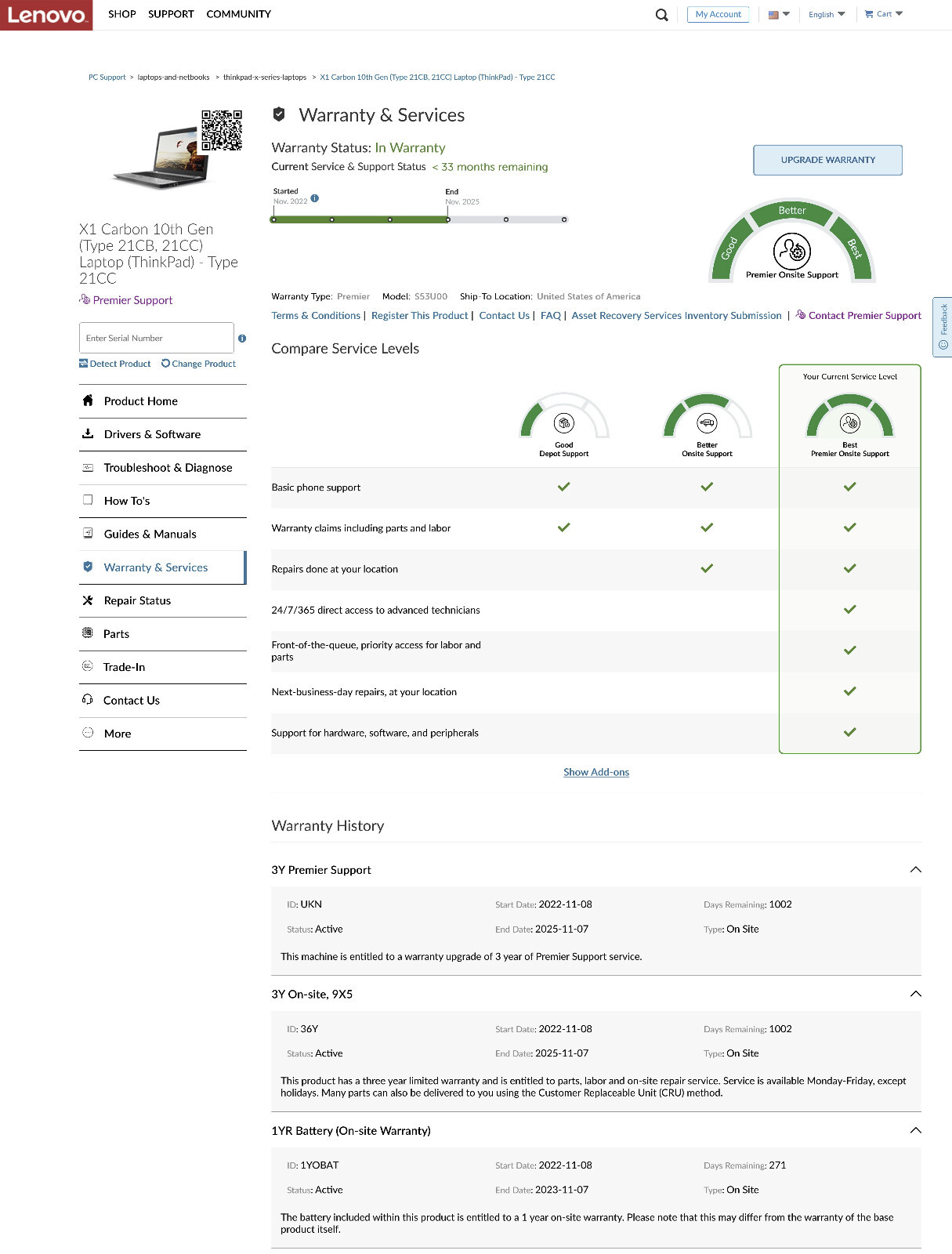
Task: Click PC Support breadcrumb link
Action: point(107,77)
